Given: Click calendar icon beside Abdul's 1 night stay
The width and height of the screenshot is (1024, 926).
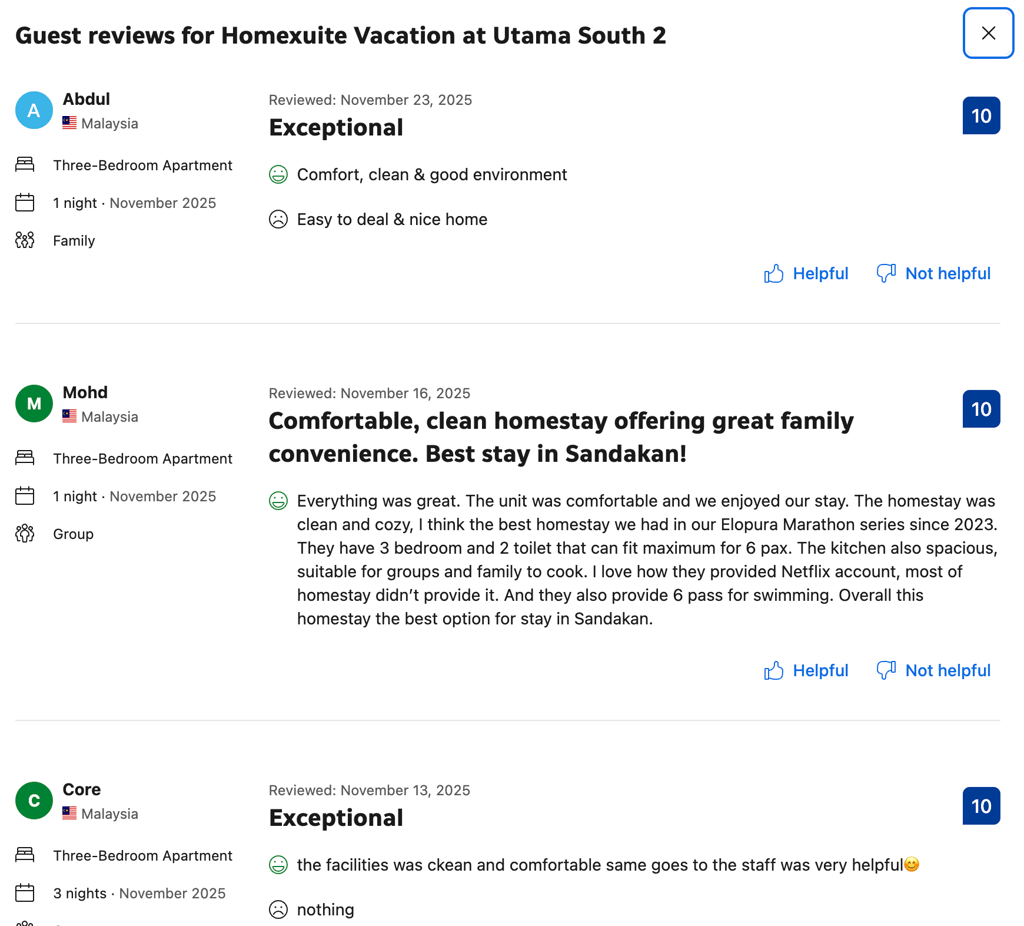Looking at the screenshot, I should pos(25,203).
